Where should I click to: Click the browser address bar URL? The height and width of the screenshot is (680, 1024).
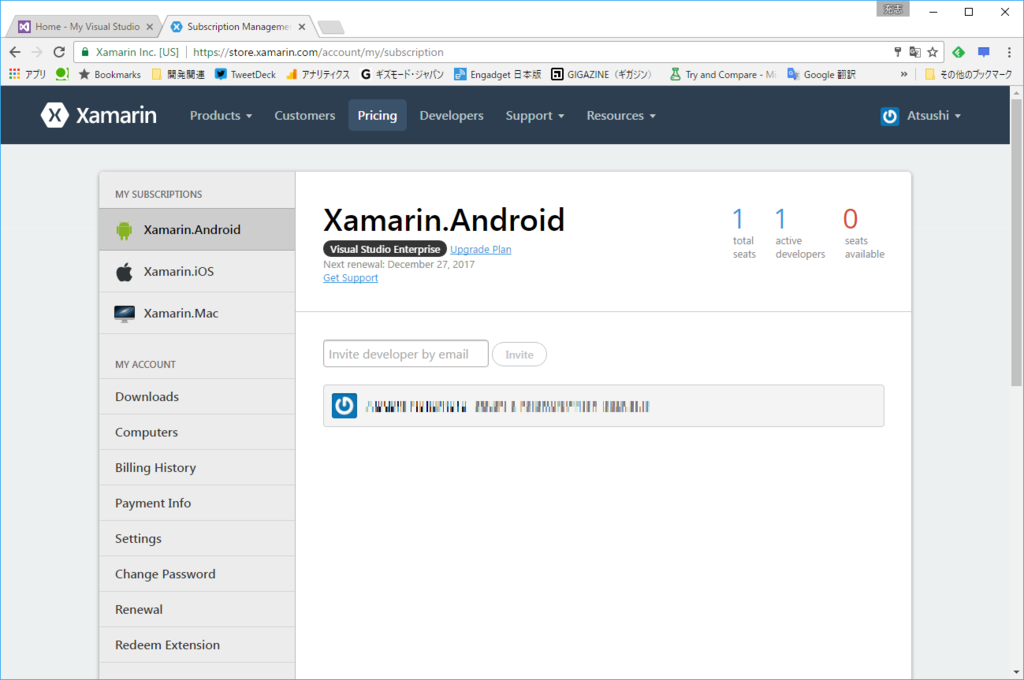tap(318, 52)
